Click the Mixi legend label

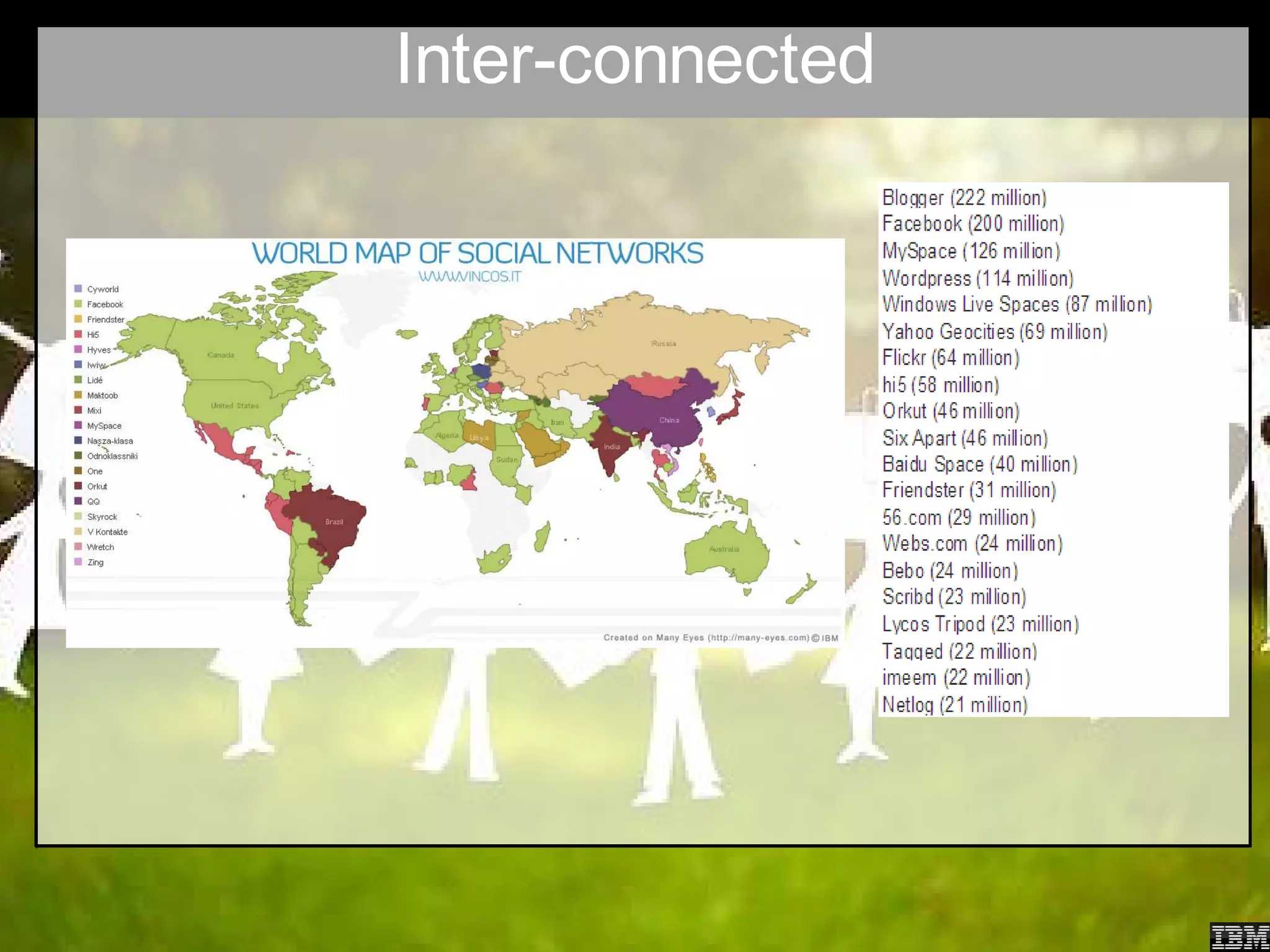(x=94, y=410)
